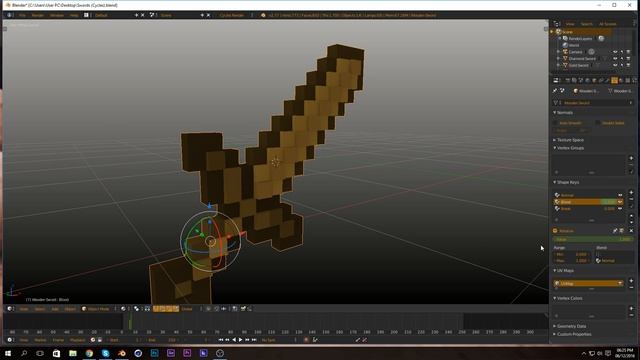Image resolution: width=640 pixels, height=360 pixels.
Task: Toggle automatic keyframe record button
Action: click(x=306, y=340)
